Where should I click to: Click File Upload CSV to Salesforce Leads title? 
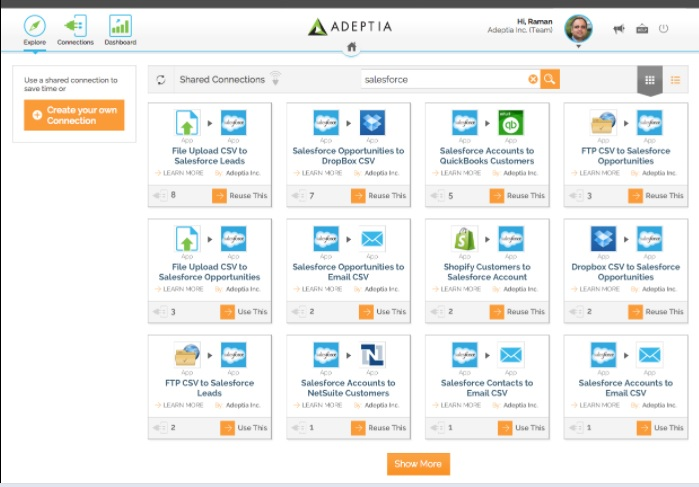click(210, 156)
